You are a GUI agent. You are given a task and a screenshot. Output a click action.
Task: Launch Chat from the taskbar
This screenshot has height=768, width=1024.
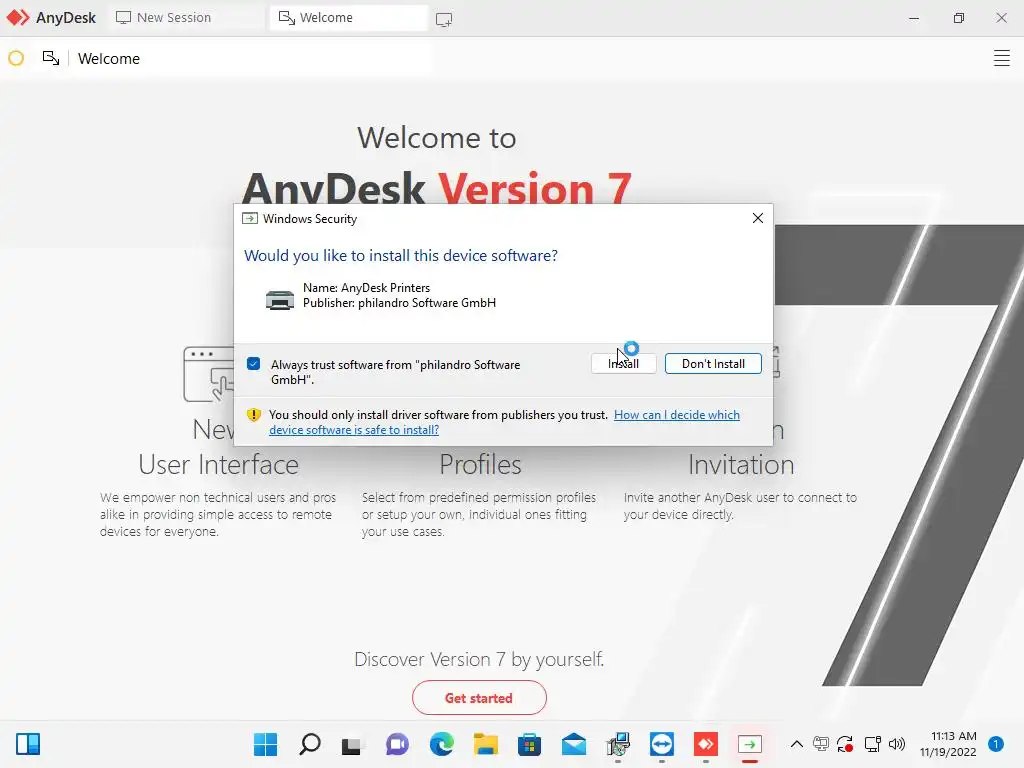(x=397, y=744)
